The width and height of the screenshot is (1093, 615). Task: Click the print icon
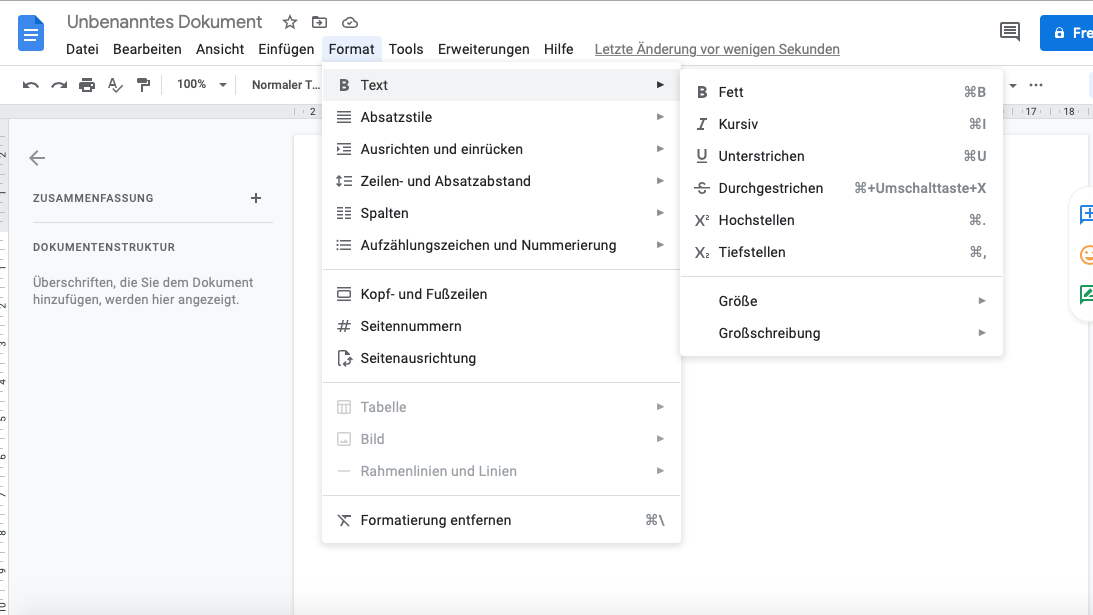click(x=87, y=85)
